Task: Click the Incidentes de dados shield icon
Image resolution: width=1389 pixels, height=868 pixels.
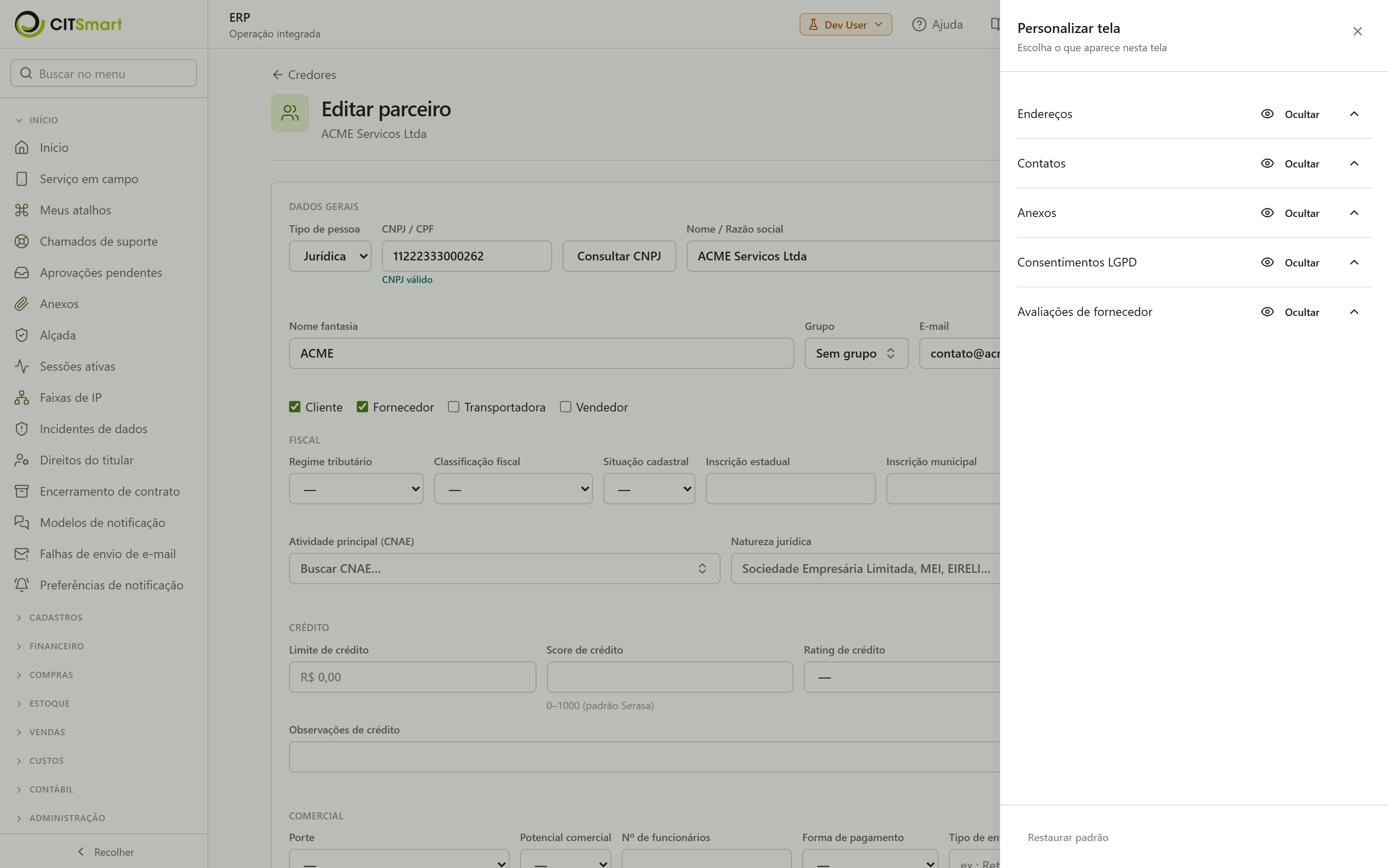Action: click(22, 429)
